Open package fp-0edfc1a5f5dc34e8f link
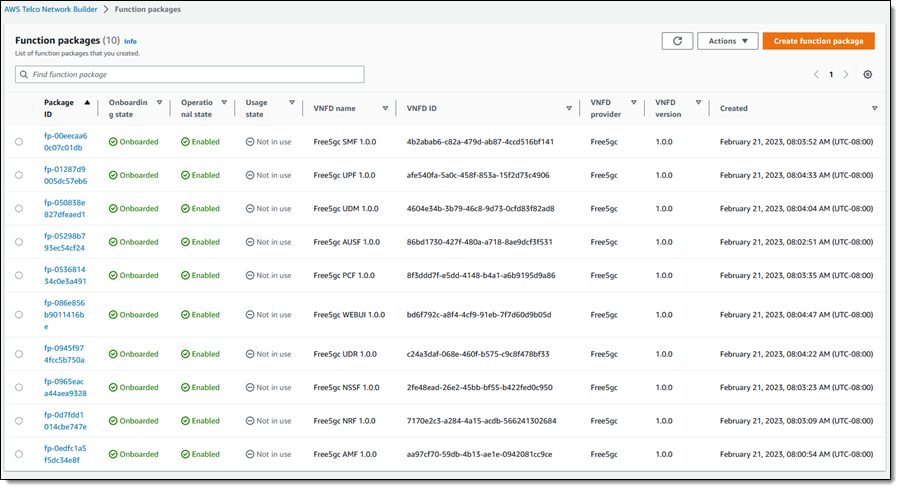 click(65, 454)
